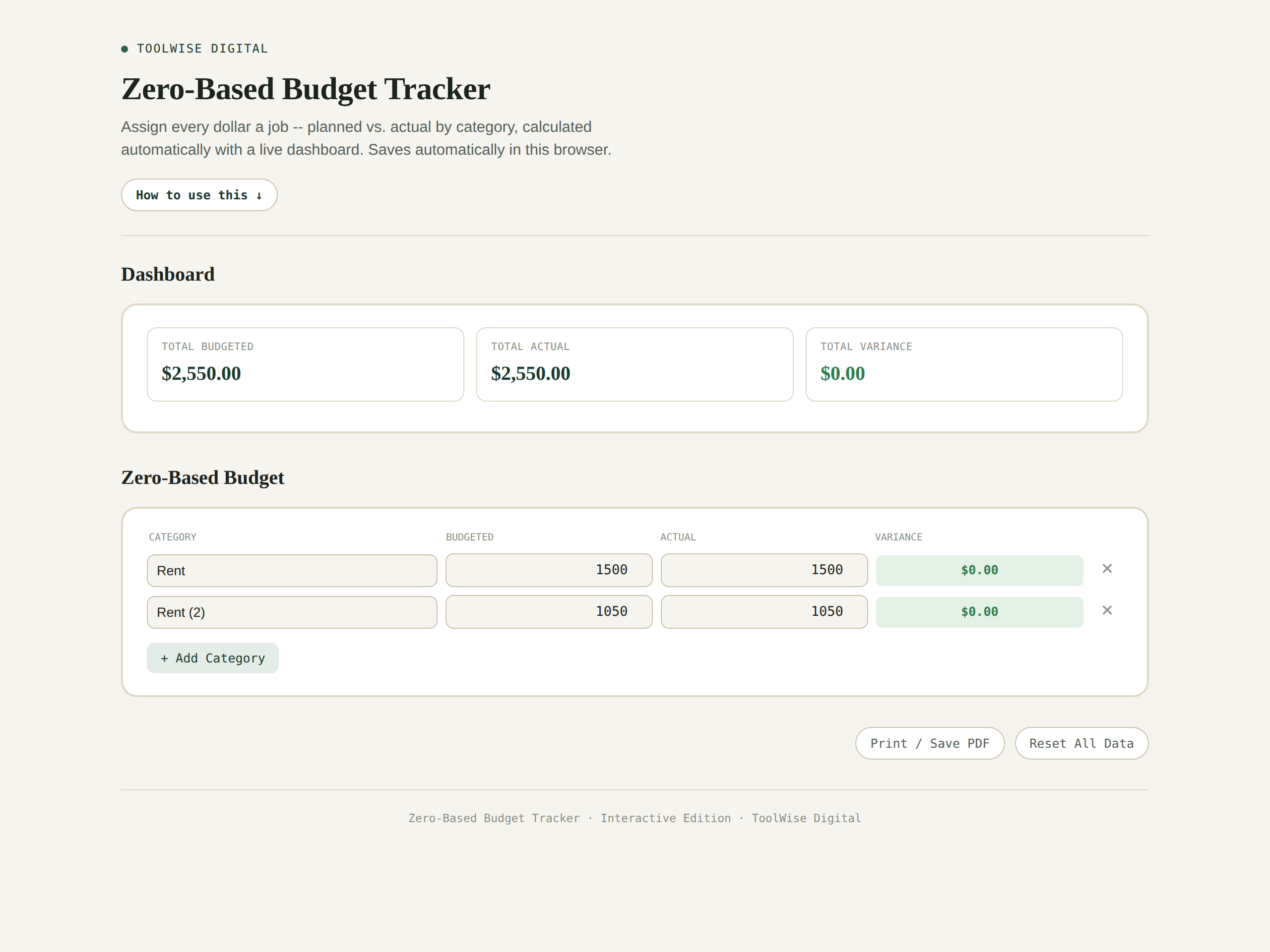Click the Total Budgeted $2,550.00 value

pos(201,373)
